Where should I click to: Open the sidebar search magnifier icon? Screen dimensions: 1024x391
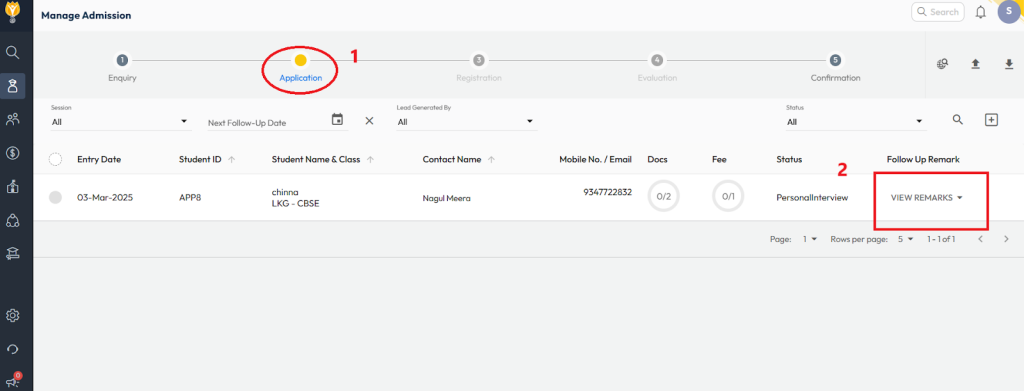coord(12,52)
